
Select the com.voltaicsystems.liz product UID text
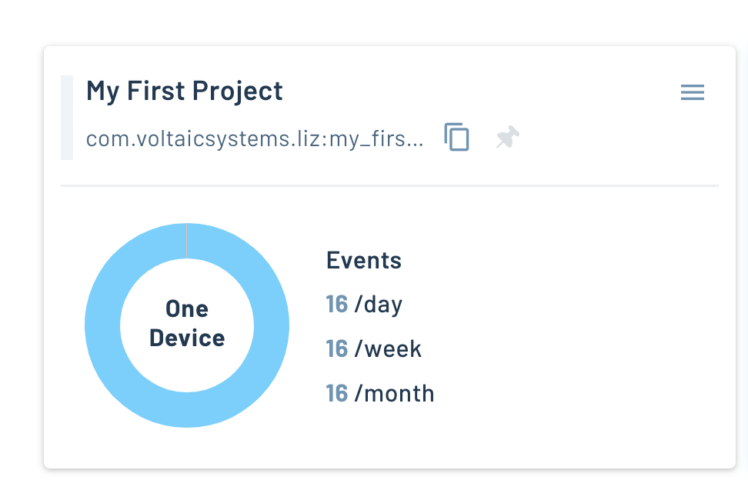(255, 139)
